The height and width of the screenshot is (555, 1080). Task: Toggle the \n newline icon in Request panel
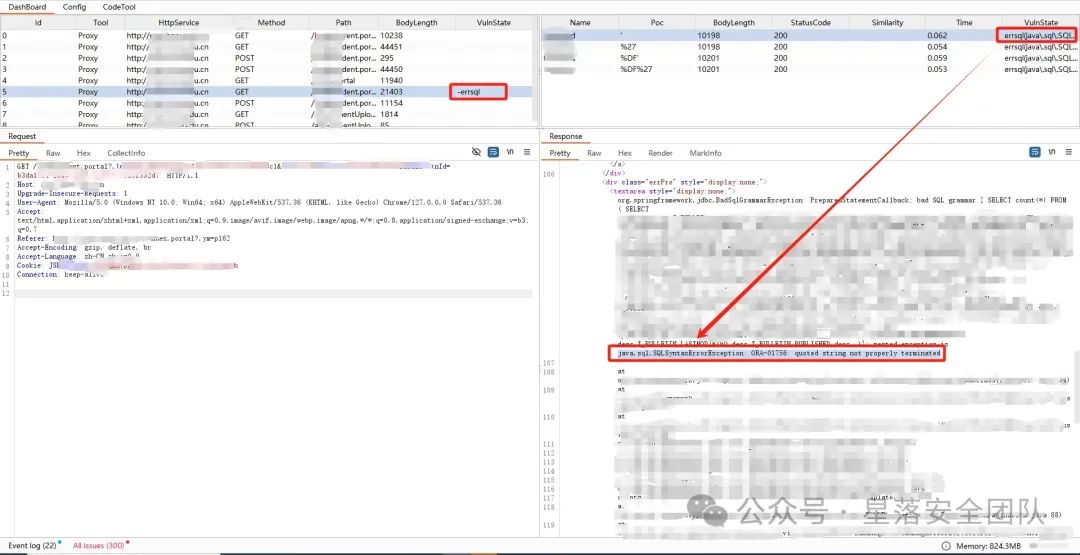[x=510, y=152]
